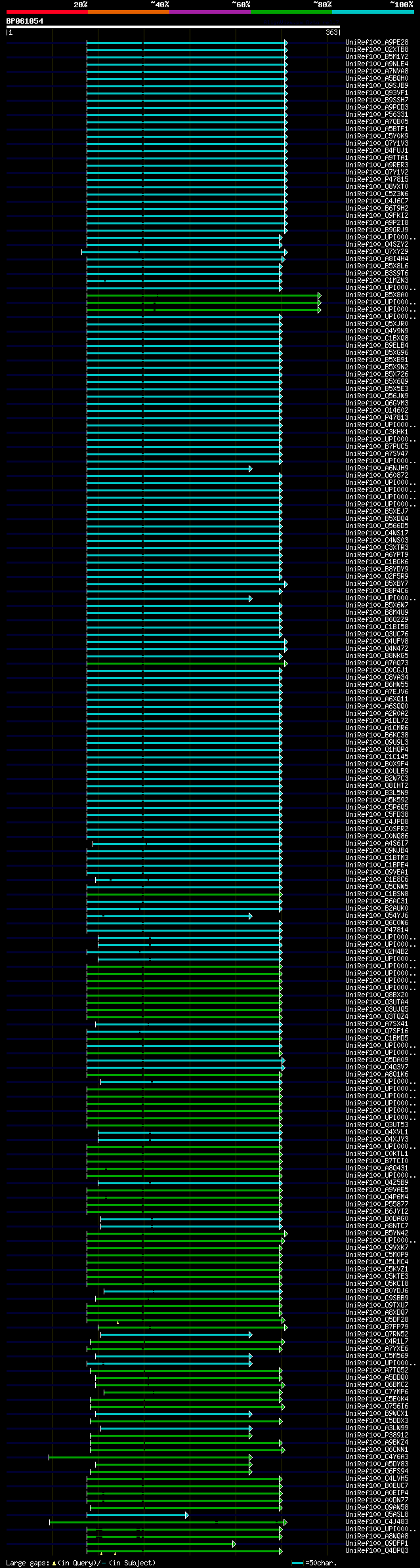
Task: Click the cyan alignment bar for UniRef100_A9PE28
Action: (x=187, y=42)
